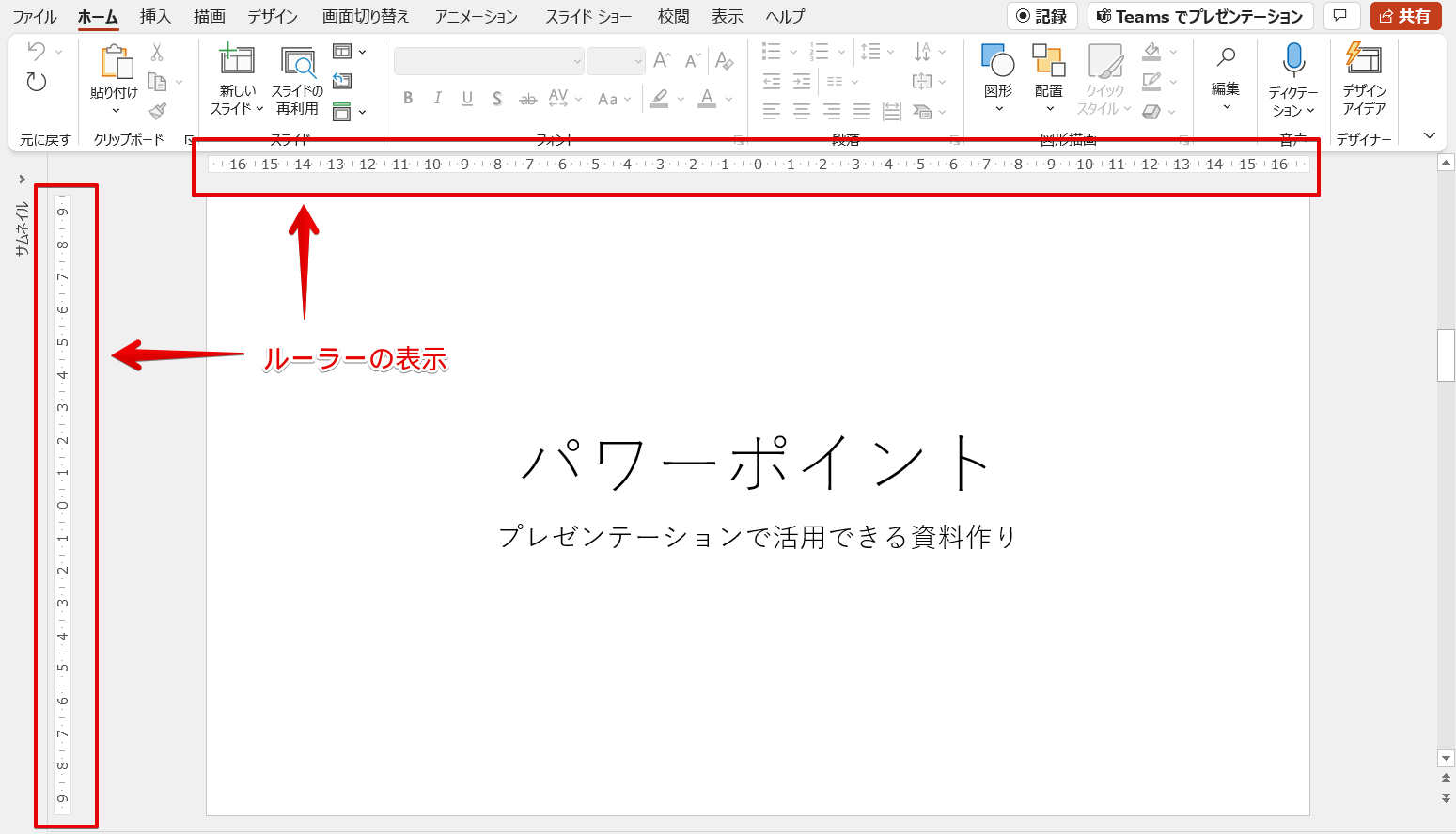The image size is (1456, 834).
Task: Start ディクテーション microphone
Action: 1294,60
